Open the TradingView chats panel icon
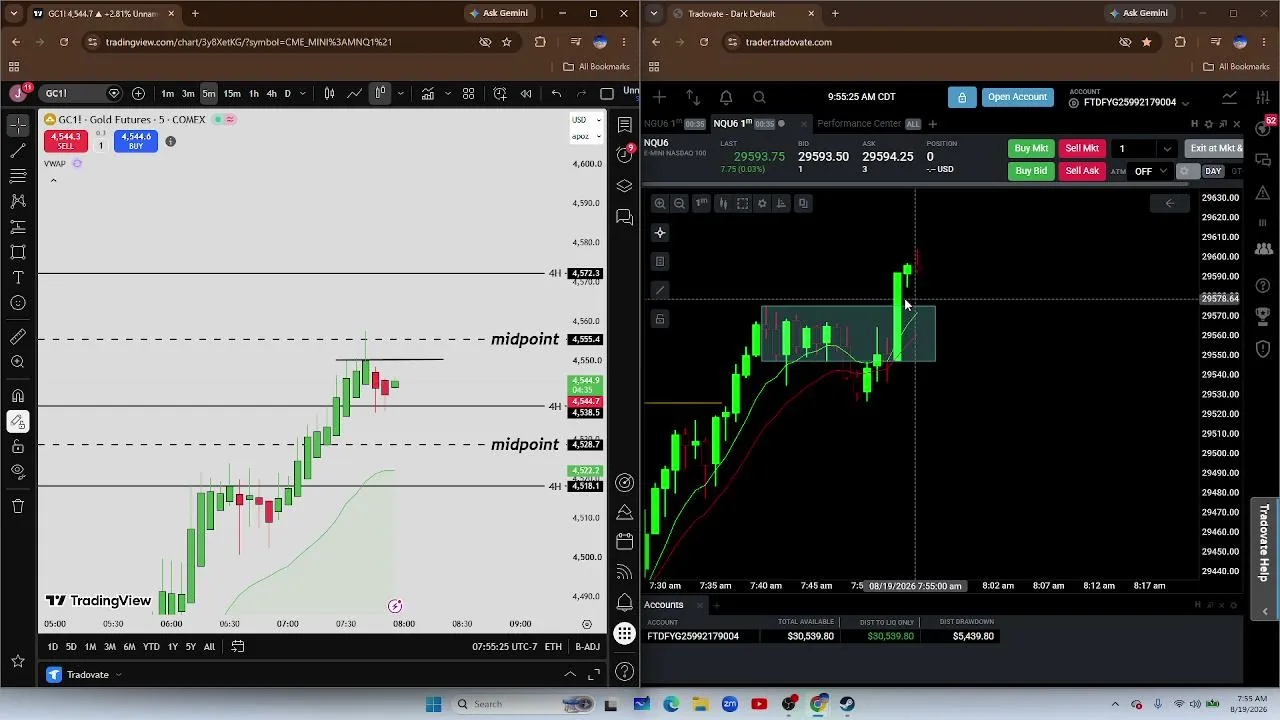This screenshot has width=1280, height=720. tap(625, 216)
